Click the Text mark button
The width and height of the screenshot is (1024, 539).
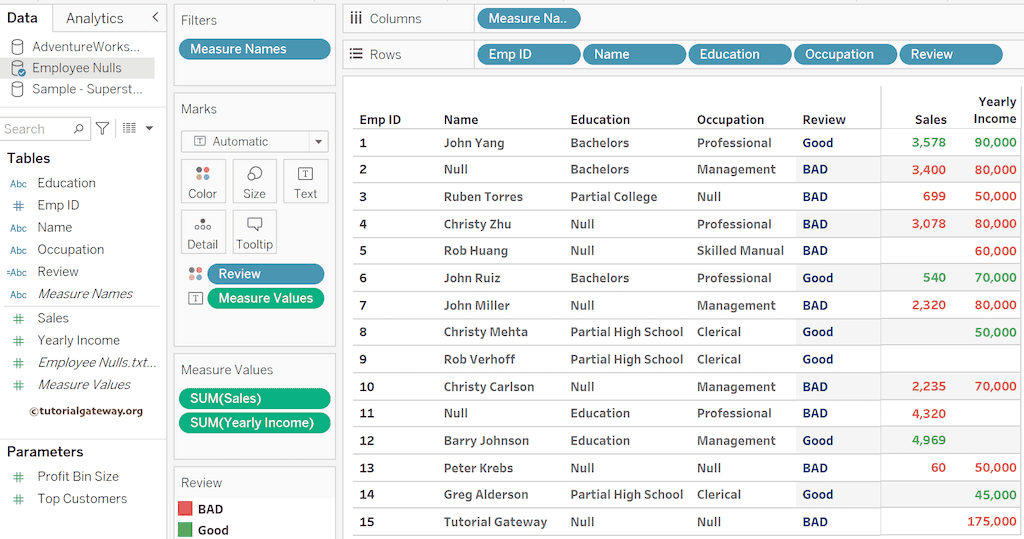tap(305, 182)
